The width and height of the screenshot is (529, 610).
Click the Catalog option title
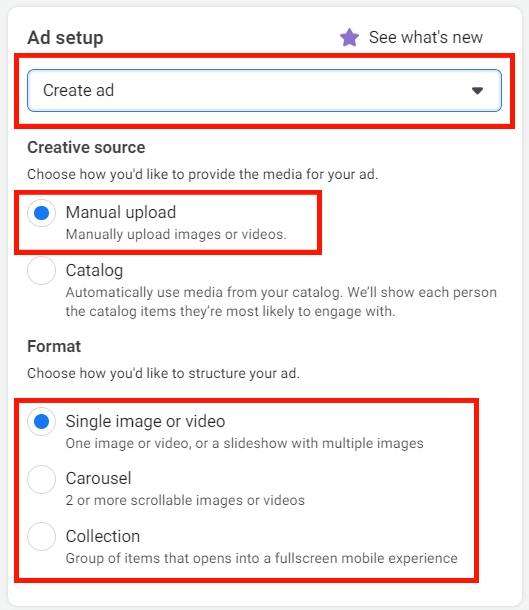(95, 270)
